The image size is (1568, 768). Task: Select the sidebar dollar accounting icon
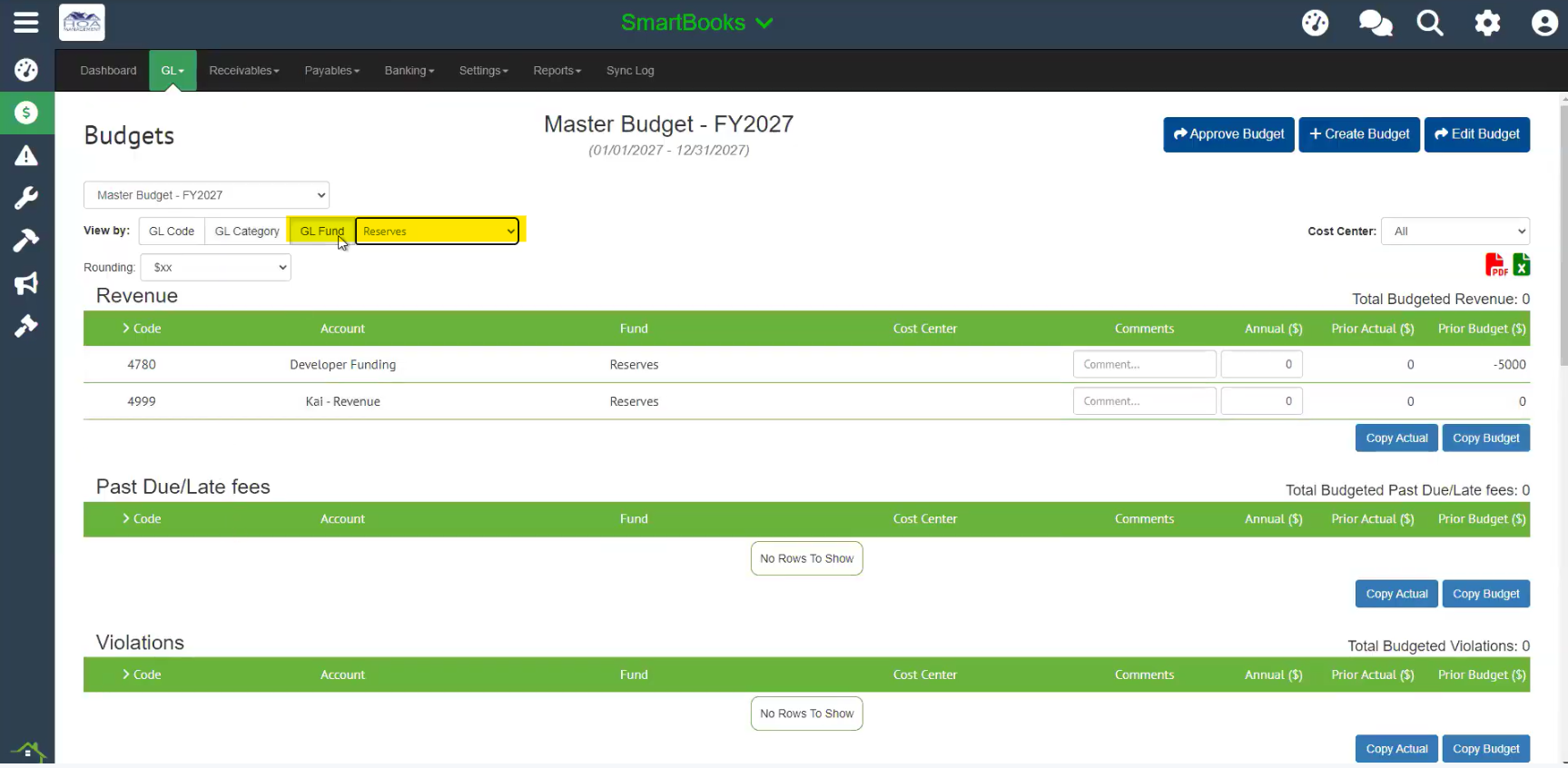point(26,113)
